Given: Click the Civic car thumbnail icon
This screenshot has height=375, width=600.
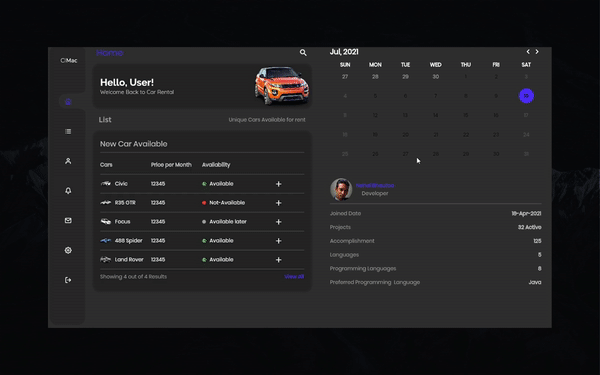Looking at the screenshot, I should (106, 184).
